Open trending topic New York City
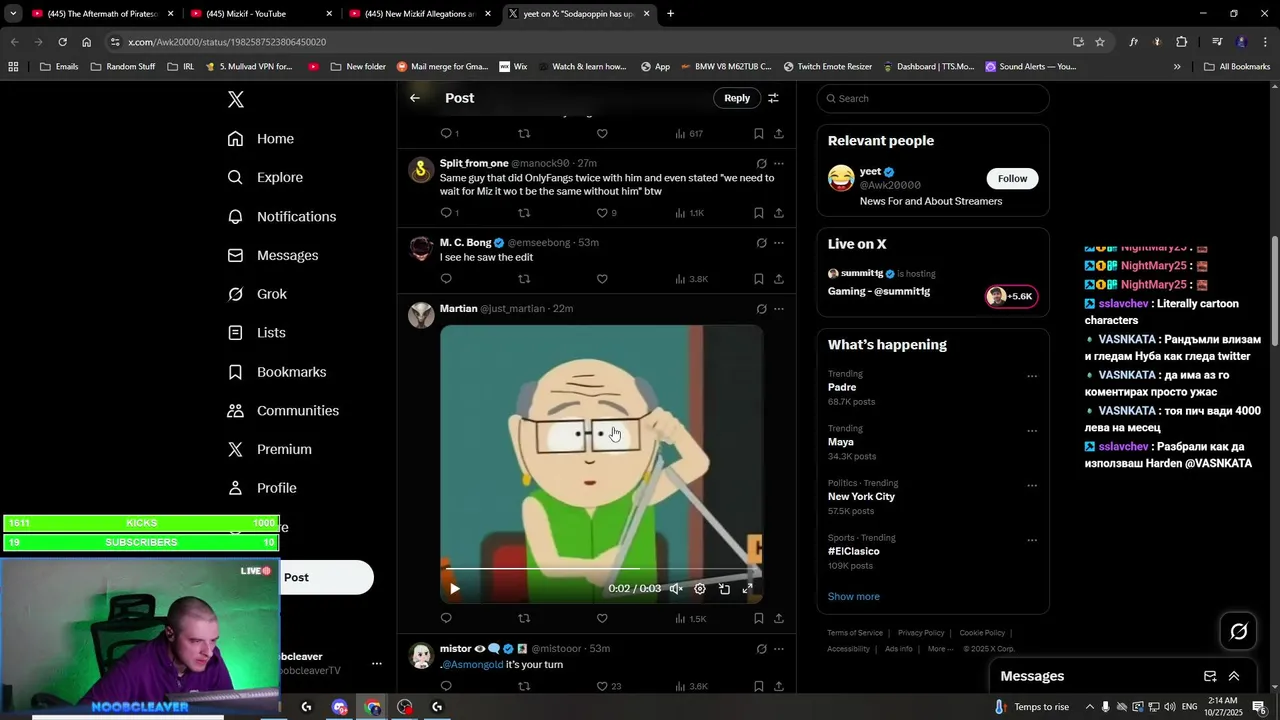 pos(861,497)
